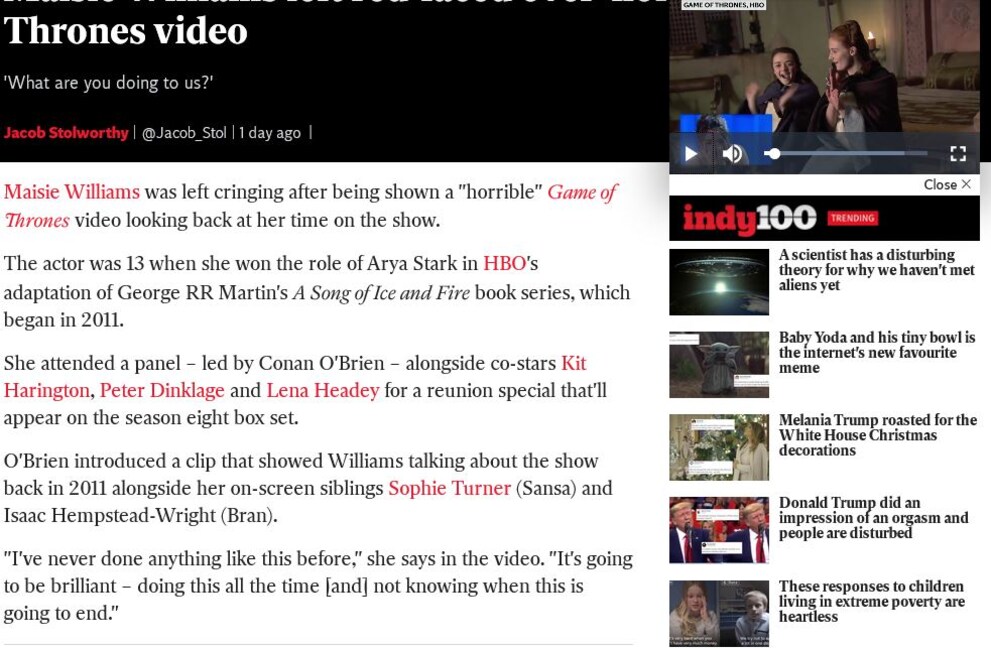Viewport: 991px width, 648px height.
Task: Follow the Maisie Williams link
Action: (x=71, y=192)
